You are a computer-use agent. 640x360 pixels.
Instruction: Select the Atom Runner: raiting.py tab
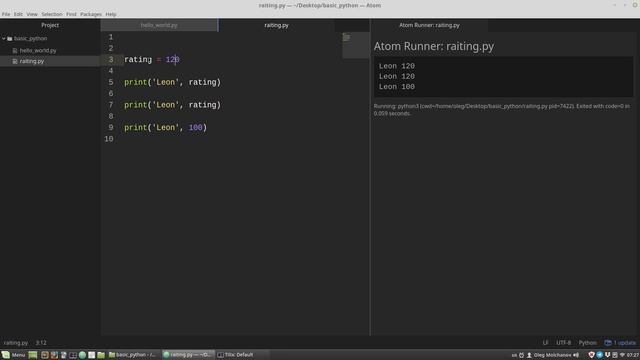pyautogui.click(x=429, y=25)
